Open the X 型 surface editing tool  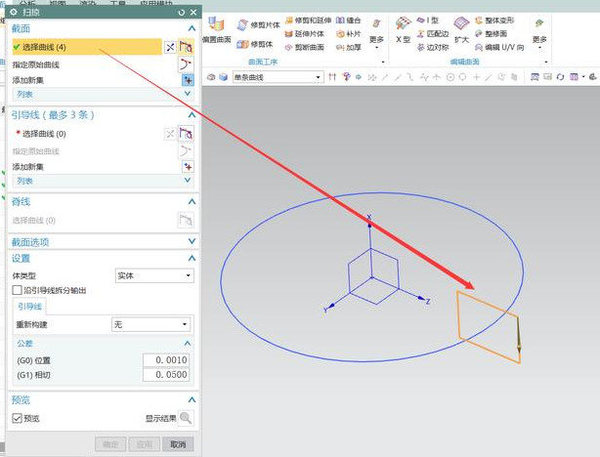(x=403, y=30)
